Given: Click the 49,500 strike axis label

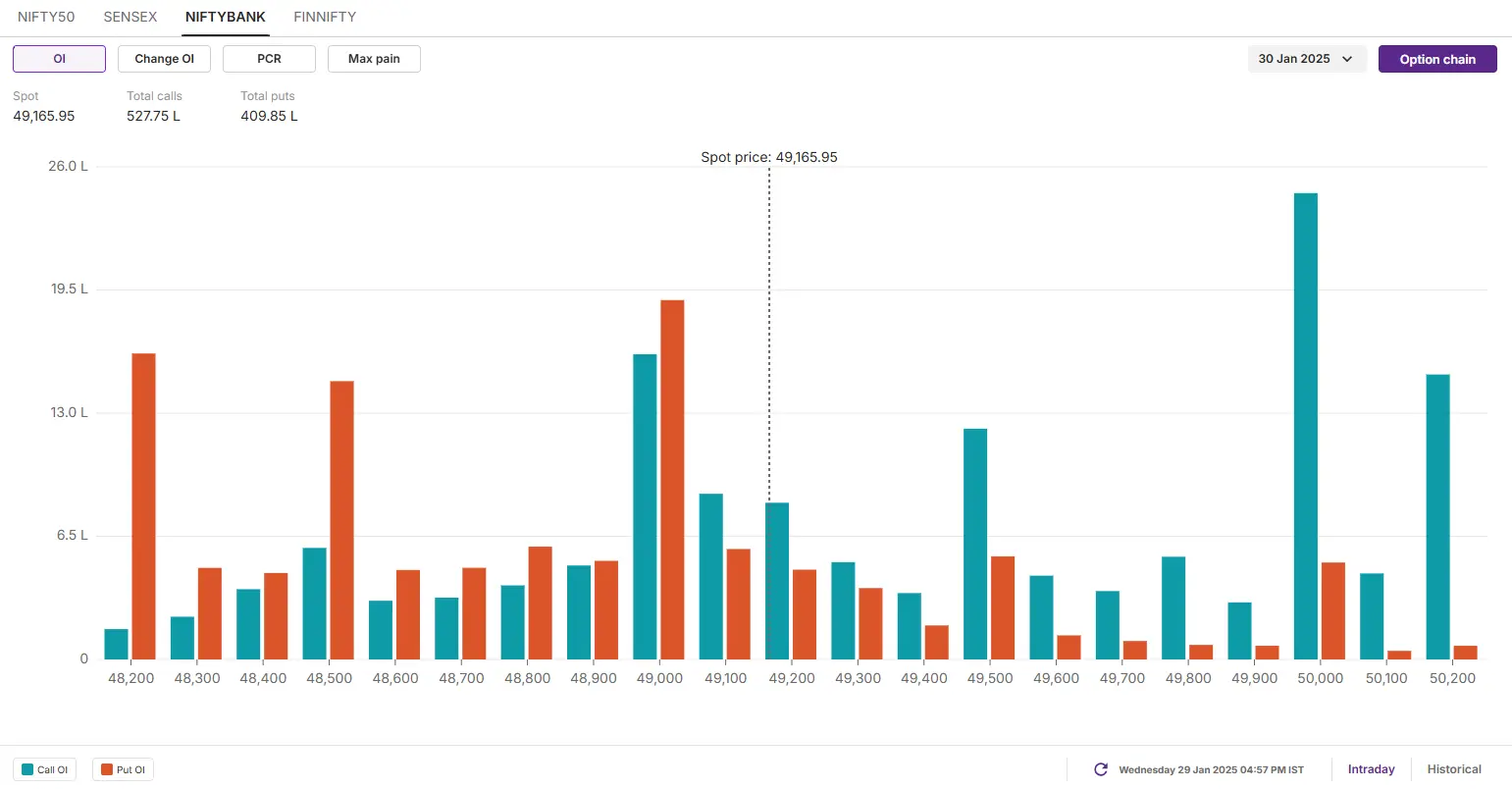Looking at the screenshot, I should click(x=990, y=678).
